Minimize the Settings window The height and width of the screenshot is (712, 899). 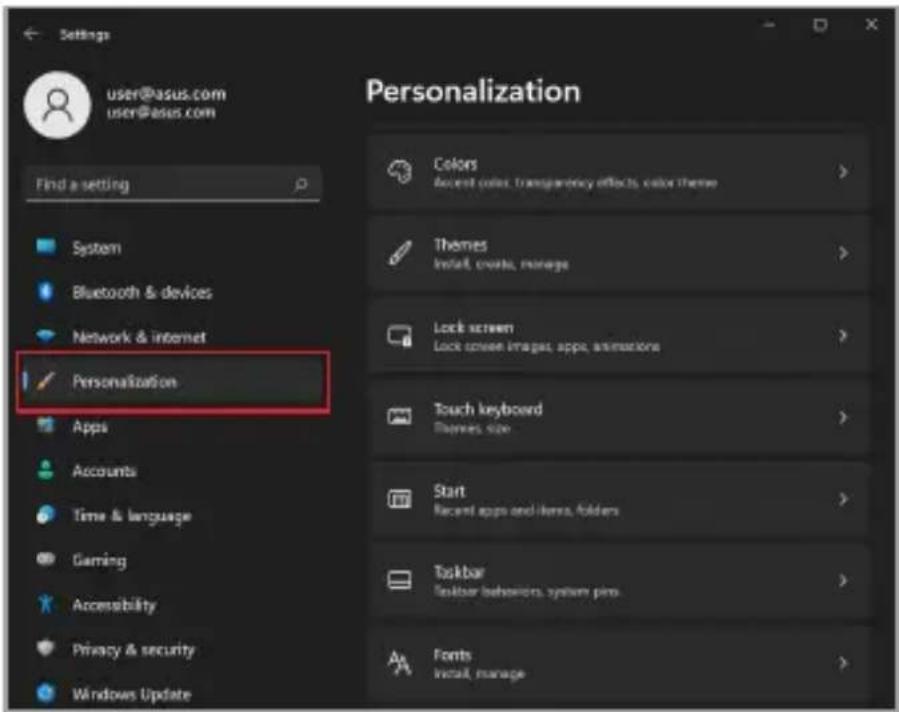click(x=769, y=25)
